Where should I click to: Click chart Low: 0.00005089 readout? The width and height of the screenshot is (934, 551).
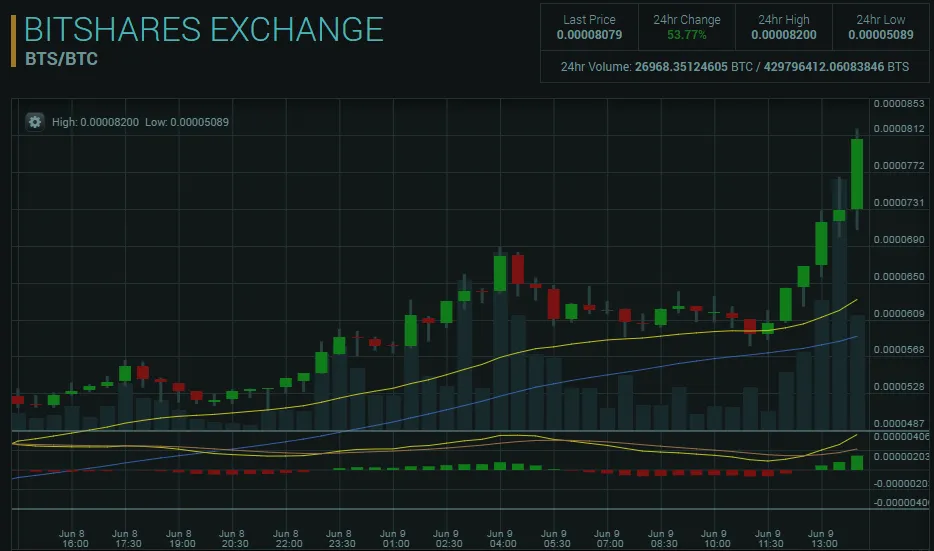(x=187, y=122)
